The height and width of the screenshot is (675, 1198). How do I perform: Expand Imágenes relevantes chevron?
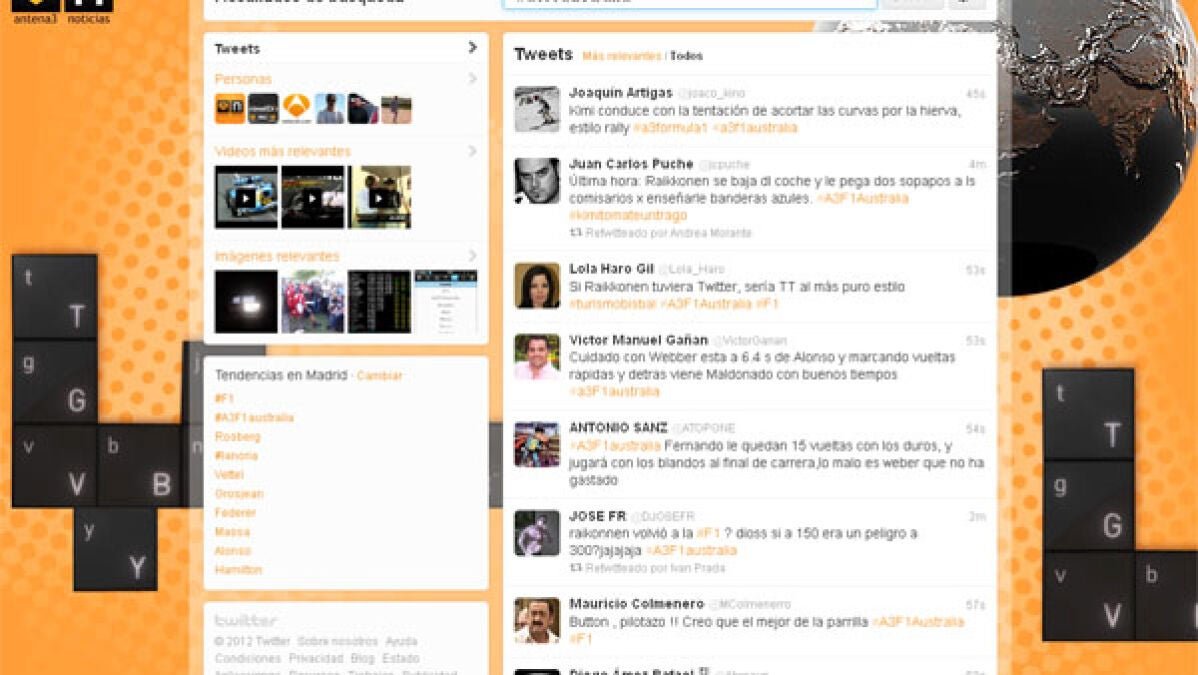coord(472,256)
